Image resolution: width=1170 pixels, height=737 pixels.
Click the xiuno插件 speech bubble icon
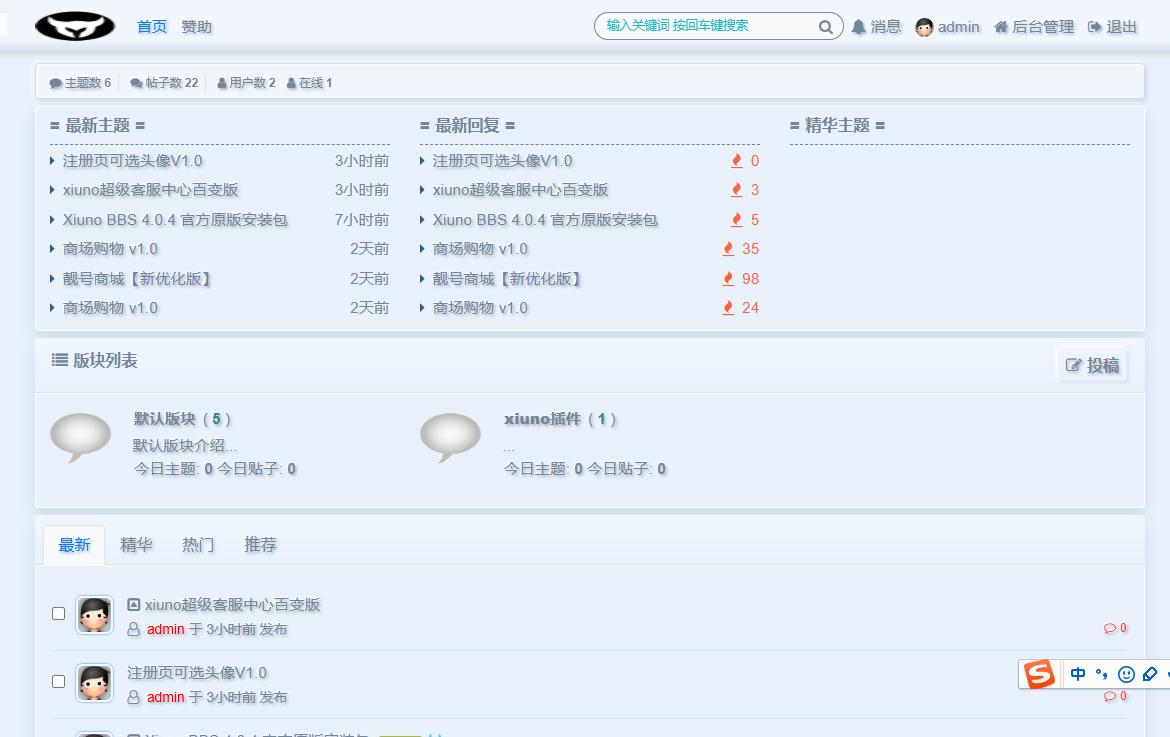coord(450,437)
